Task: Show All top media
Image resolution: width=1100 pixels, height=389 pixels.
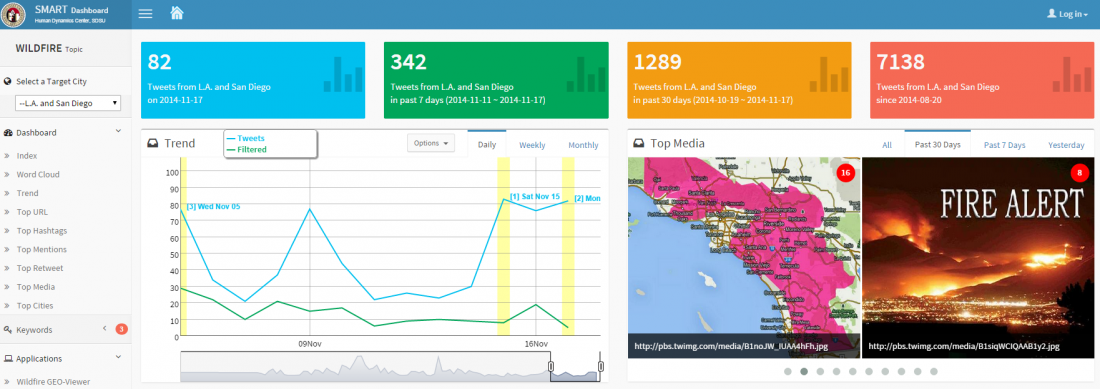Action: [887, 145]
